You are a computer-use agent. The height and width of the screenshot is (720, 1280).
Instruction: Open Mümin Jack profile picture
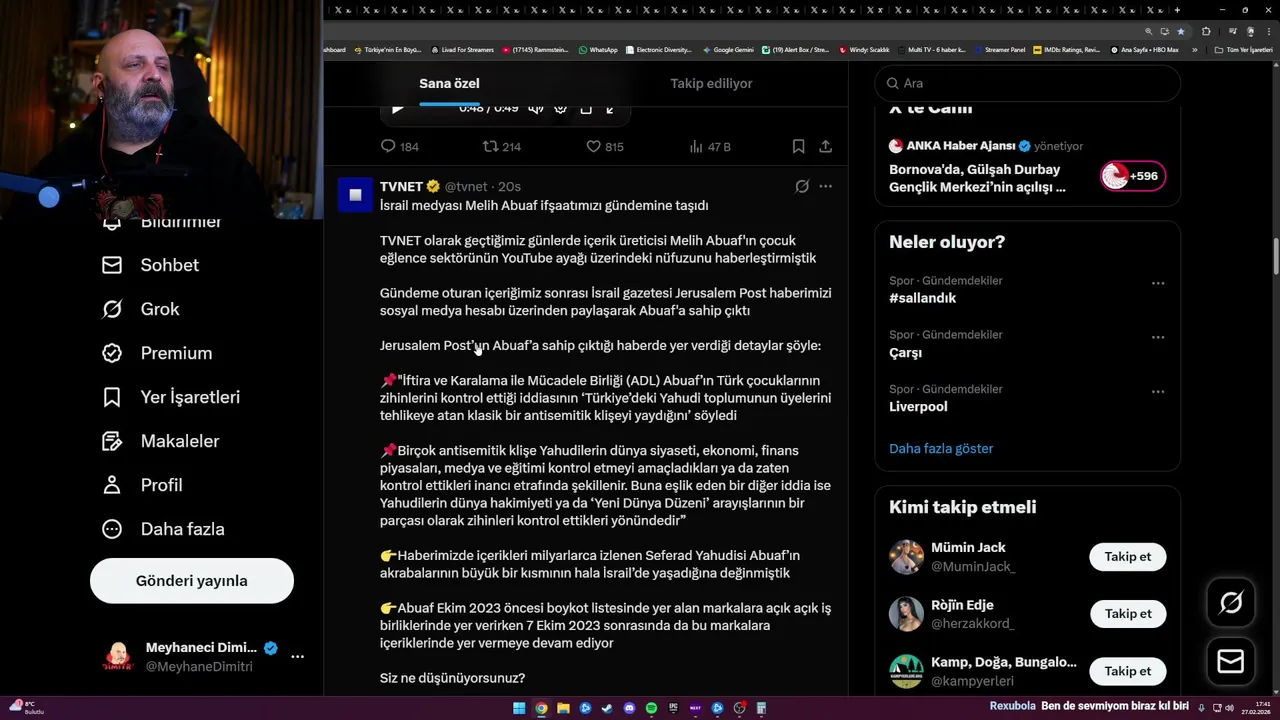pos(906,557)
